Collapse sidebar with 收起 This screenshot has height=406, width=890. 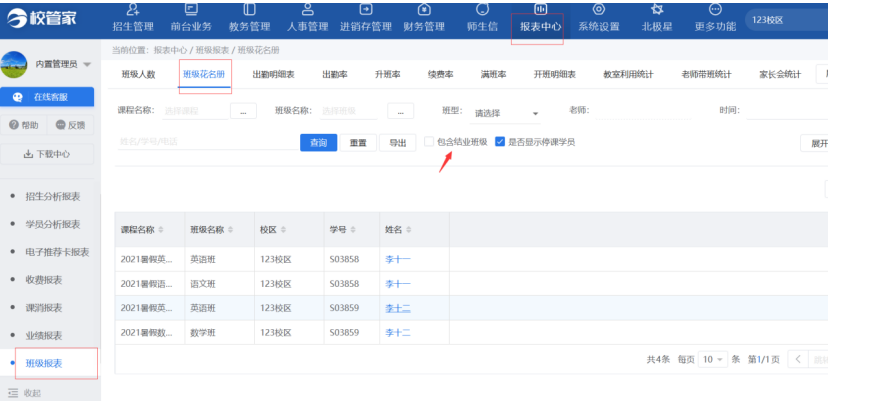click(25, 393)
